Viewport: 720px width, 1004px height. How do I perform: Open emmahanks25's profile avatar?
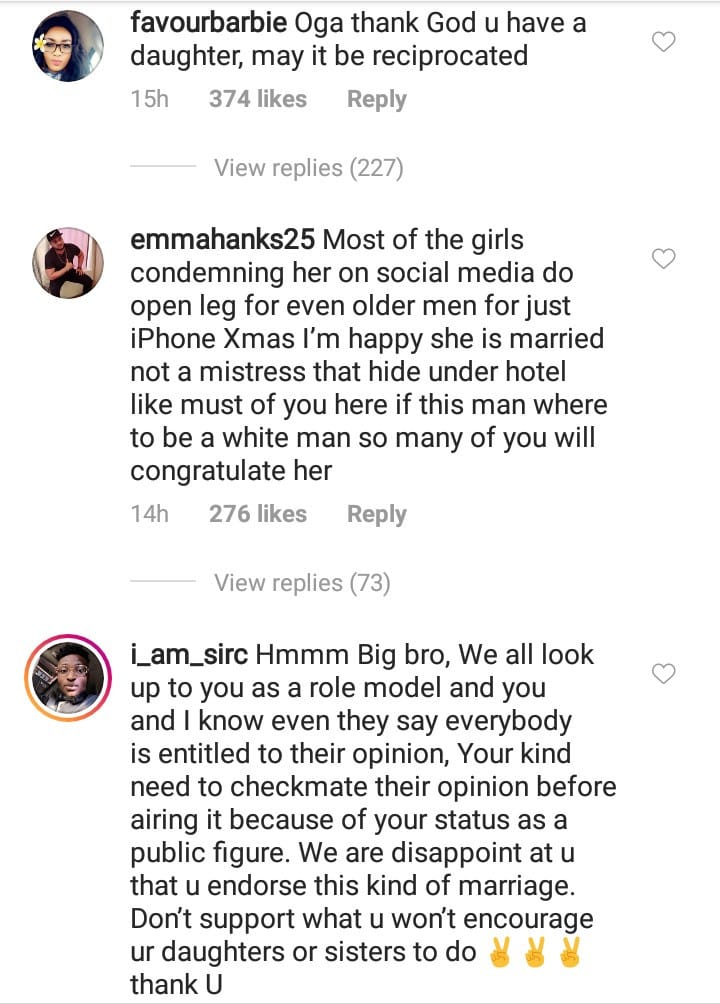pyautogui.click(x=68, y=263)
